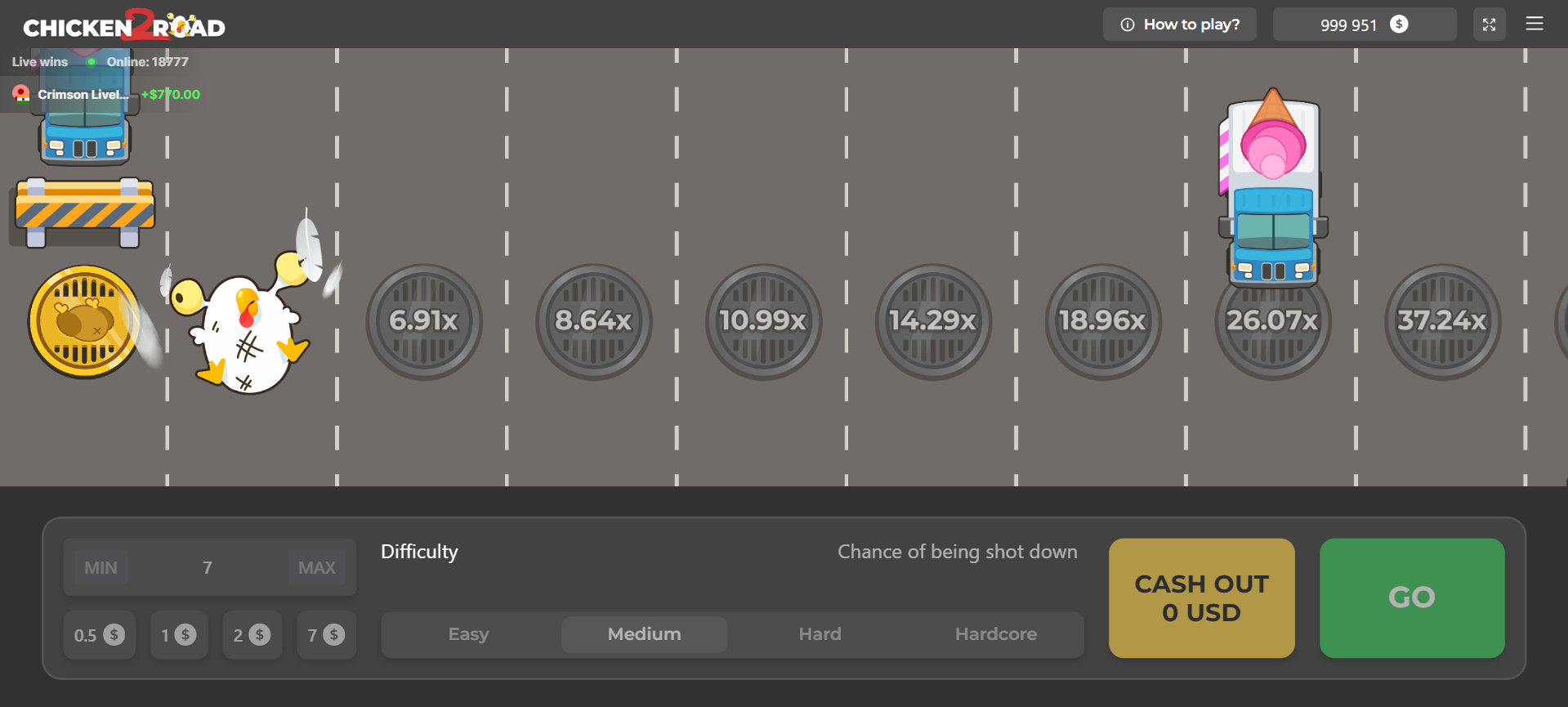Image resolution: width=1568 pixels, height=707 pixels.
Task: Click the 37.24x manhole multiplier
Action: click(x=1442, y=321)
